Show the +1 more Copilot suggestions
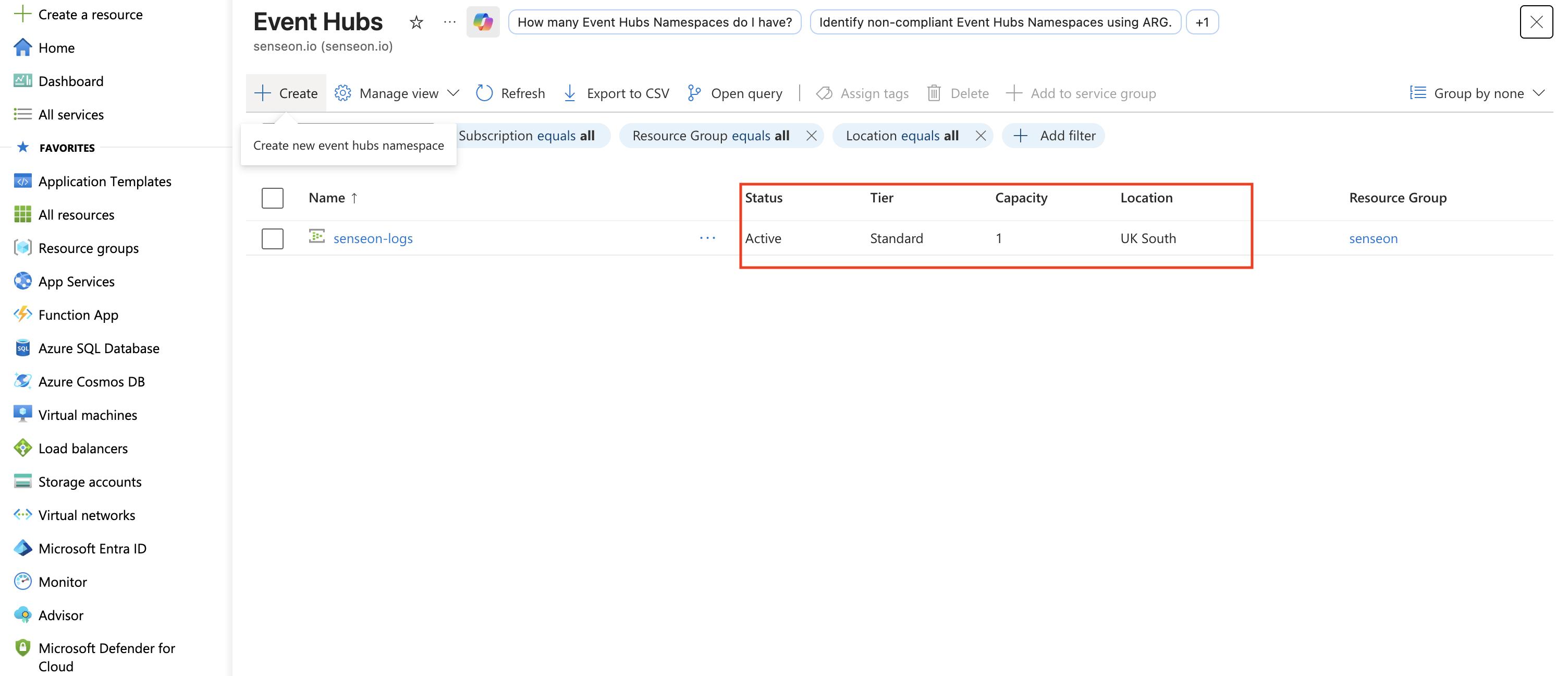The image size is (1568, 676). (x=1202, y=22)
